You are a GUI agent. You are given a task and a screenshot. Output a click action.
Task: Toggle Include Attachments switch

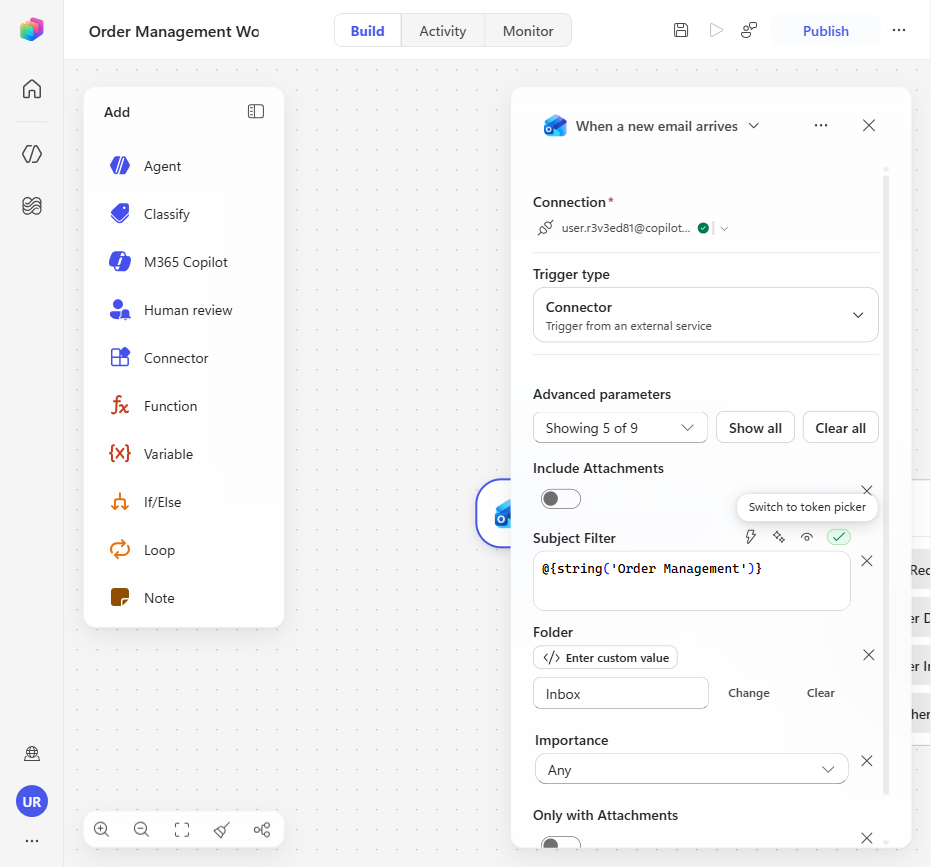tap(560, 499)
